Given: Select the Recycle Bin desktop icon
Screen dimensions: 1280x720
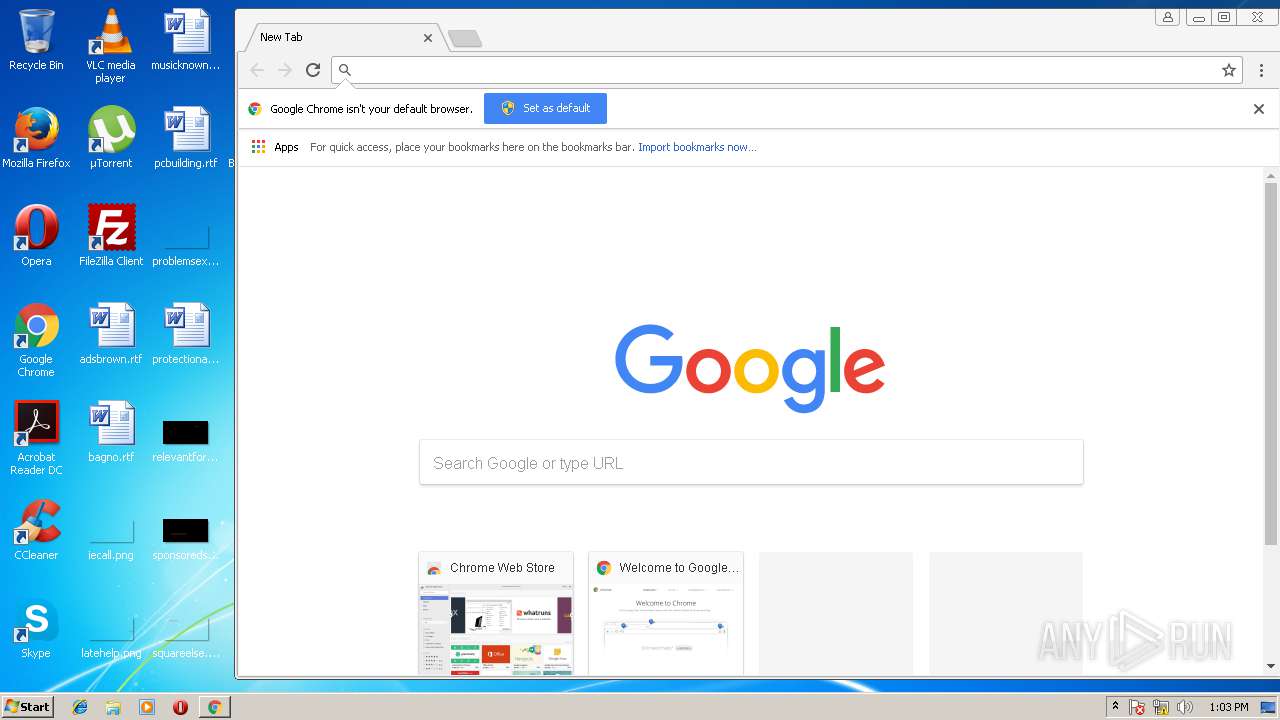Looking at the screenshot, I should pos(36,40).
